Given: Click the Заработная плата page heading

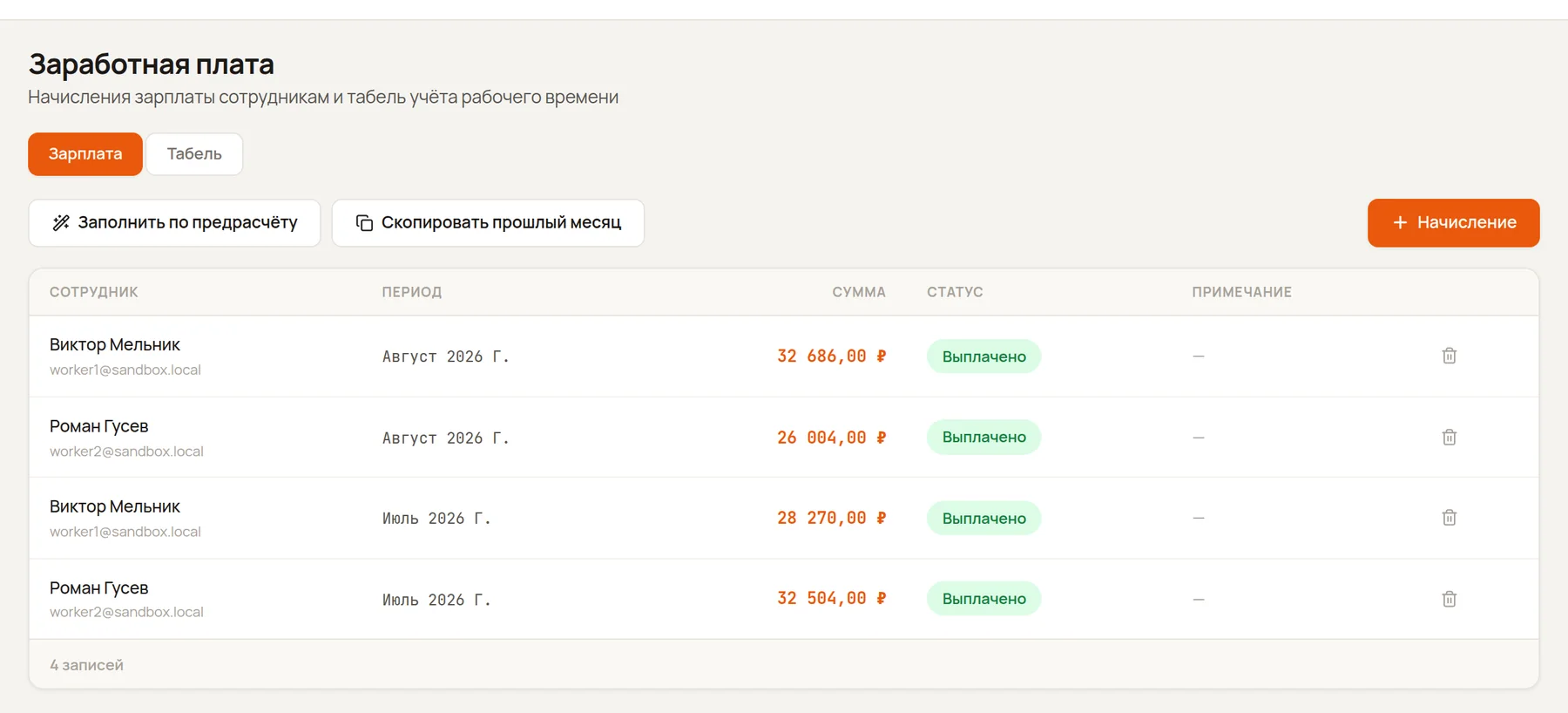Looking at the screenshot, I should point(152,64).
